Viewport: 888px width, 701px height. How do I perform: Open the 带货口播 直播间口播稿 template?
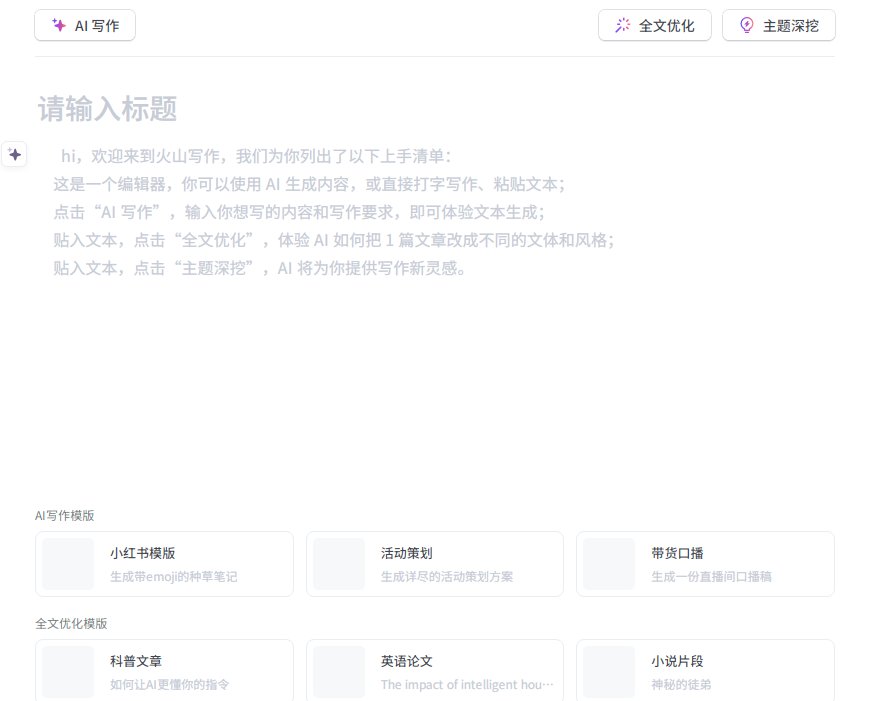click(x=705, y=563)
